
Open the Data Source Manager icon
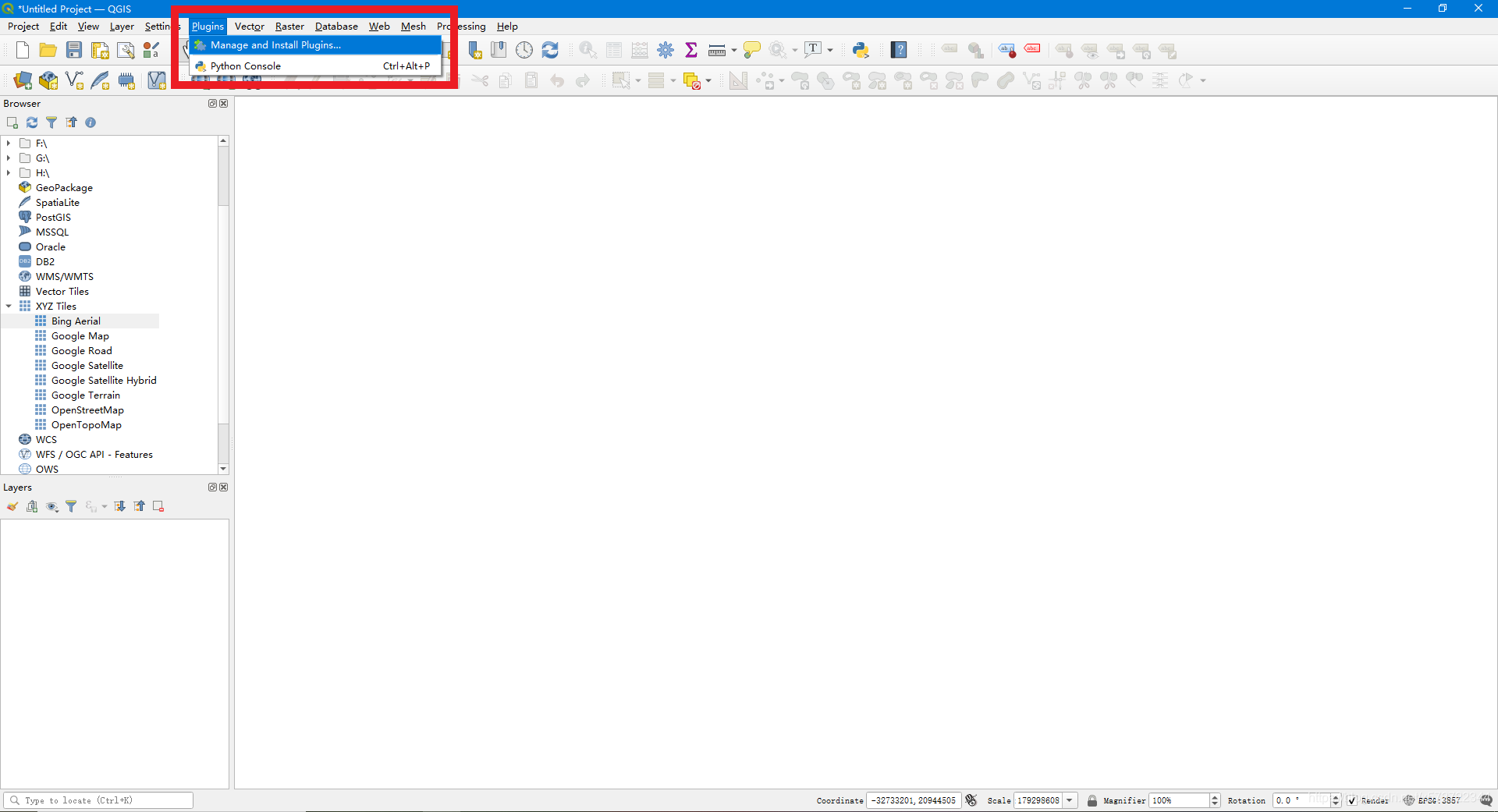coord(23,80)
